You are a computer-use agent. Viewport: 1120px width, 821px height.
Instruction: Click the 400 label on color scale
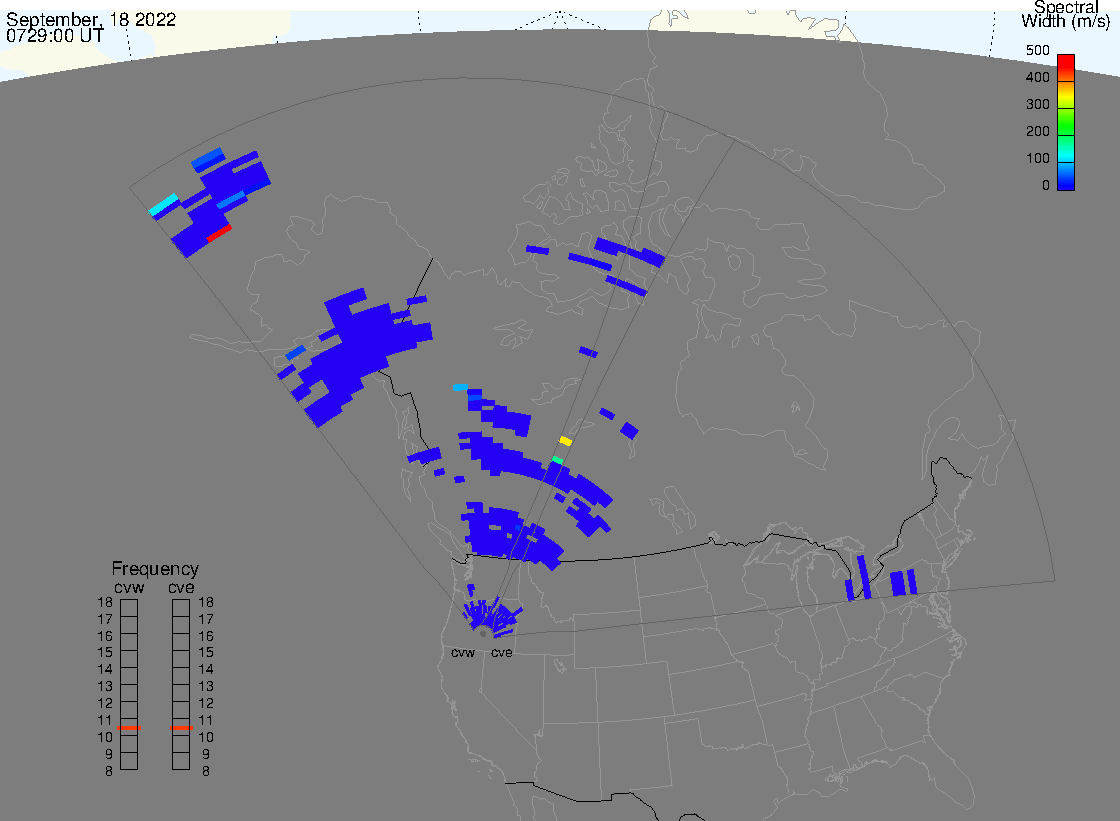coord(1037,77)
